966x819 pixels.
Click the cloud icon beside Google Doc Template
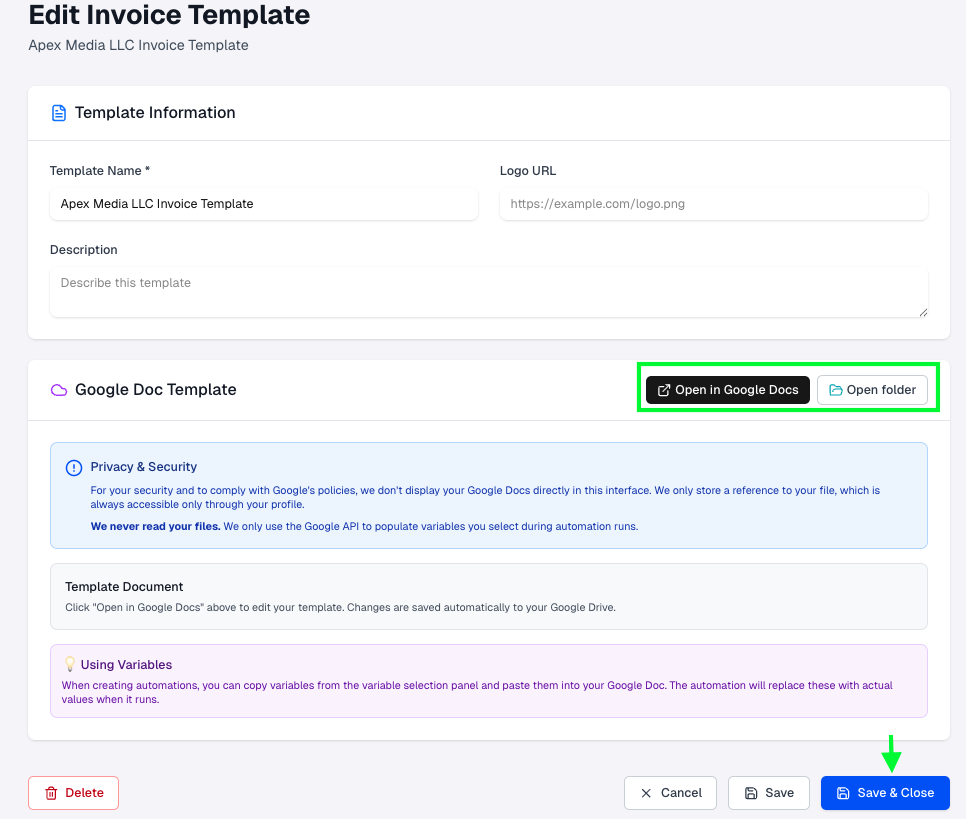(x=59, y=390)
